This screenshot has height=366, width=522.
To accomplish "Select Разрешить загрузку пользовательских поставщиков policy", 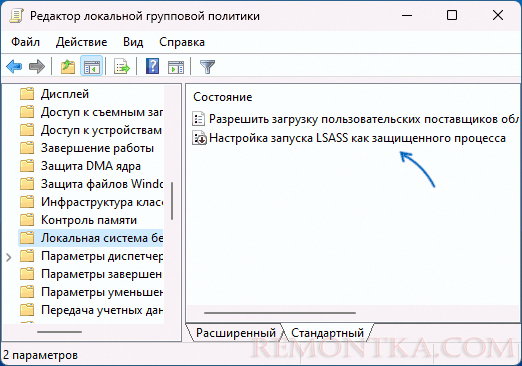I will click(364, 119).
